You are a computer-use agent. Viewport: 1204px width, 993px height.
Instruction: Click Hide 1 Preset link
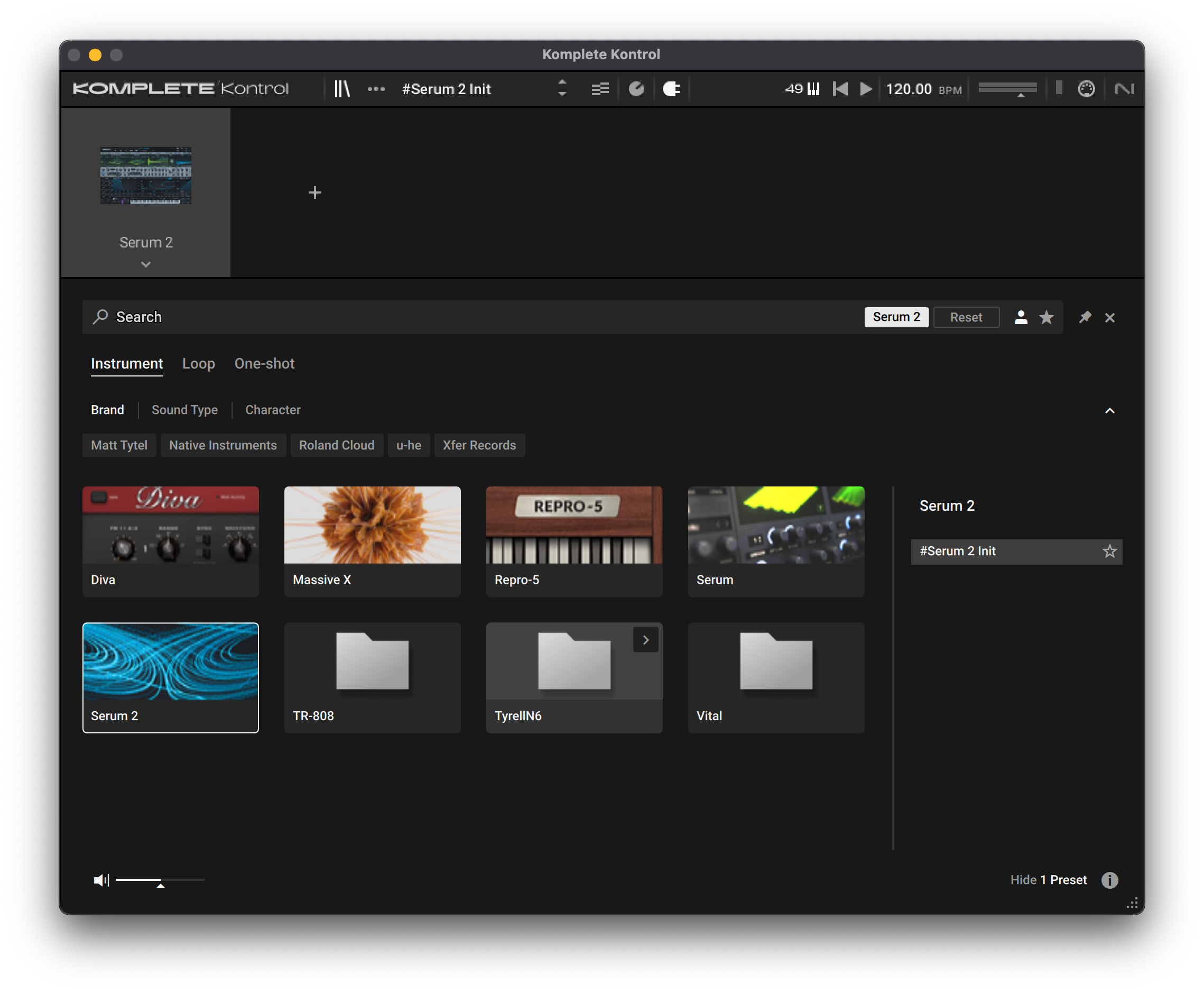1048,880
